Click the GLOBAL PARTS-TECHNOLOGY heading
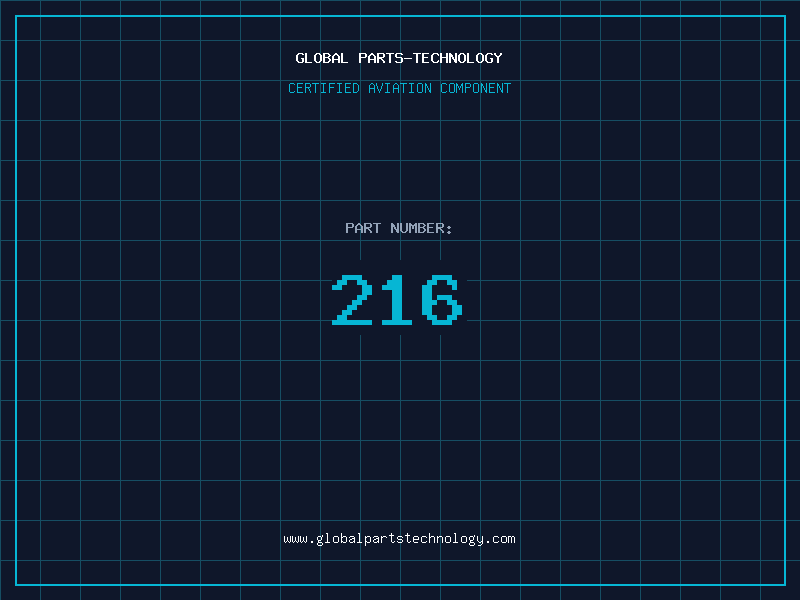This screenshot has height=600, width=800. coord(399,58)
